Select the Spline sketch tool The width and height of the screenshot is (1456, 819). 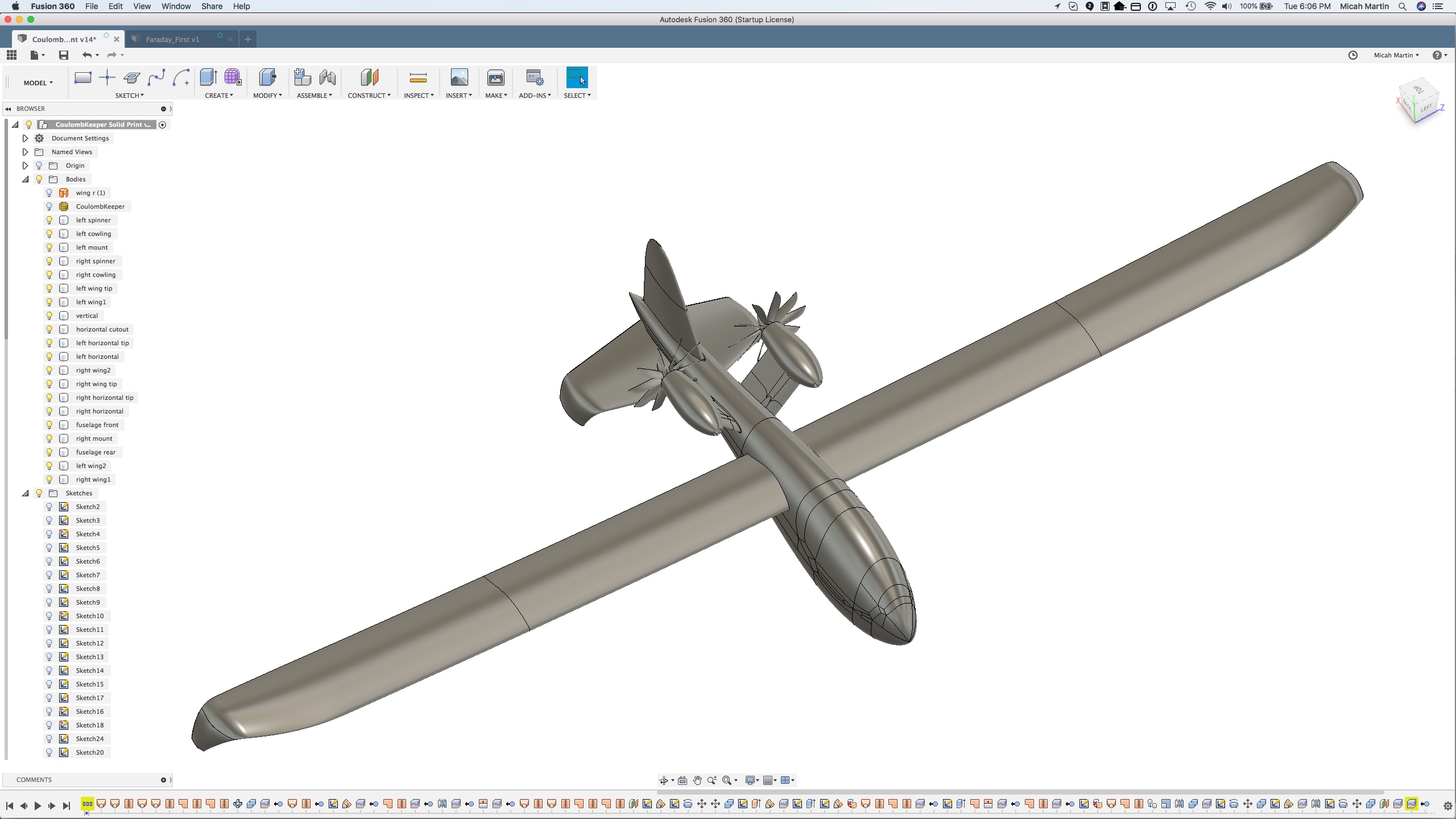tap(156, 78)
